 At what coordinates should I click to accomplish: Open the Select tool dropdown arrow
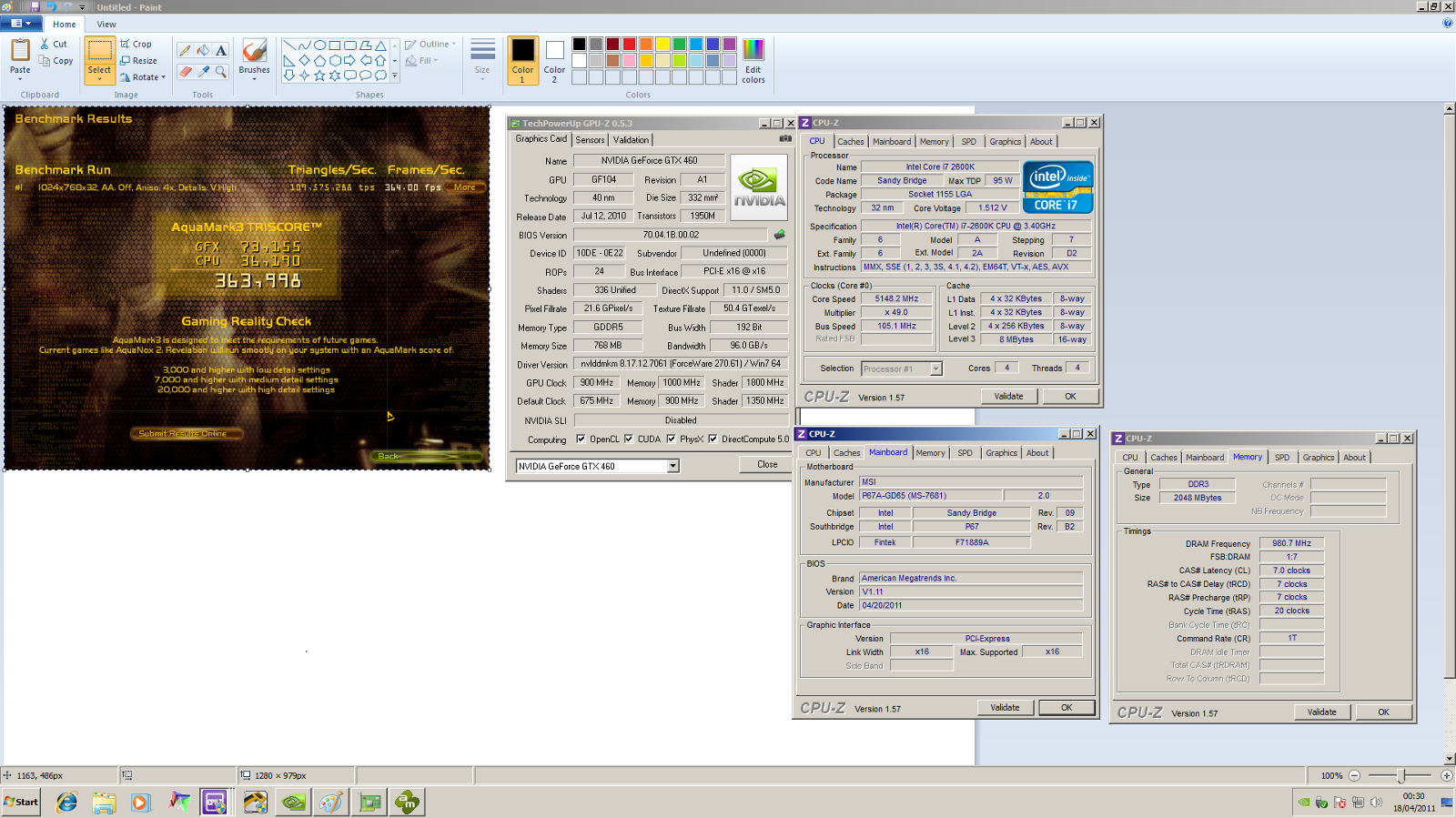coord(99,79)
